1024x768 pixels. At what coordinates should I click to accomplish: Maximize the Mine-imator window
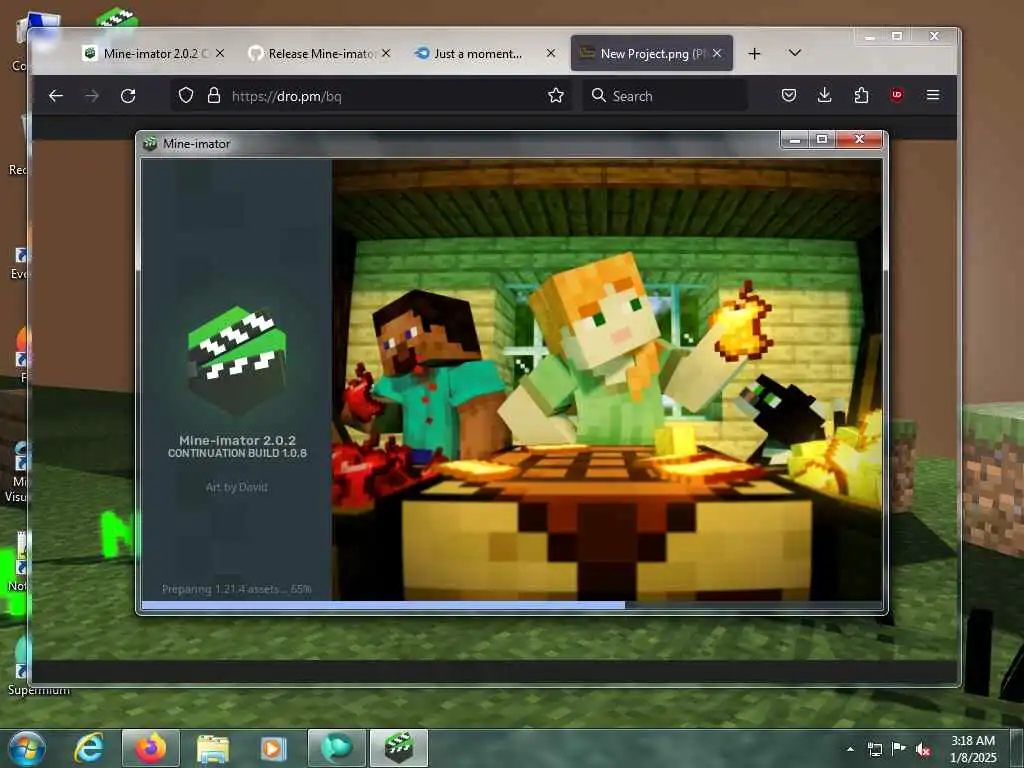tap(822, 140)
